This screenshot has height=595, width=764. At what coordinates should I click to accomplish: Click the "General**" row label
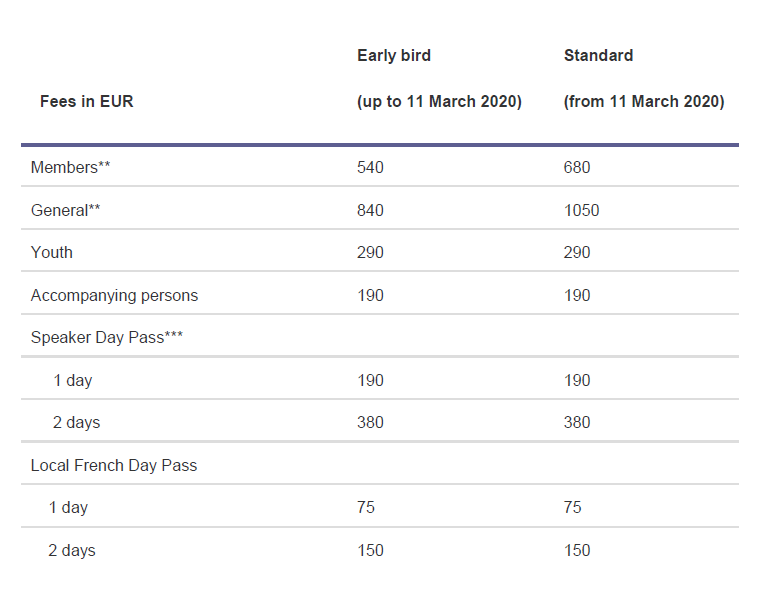point(66,210)
